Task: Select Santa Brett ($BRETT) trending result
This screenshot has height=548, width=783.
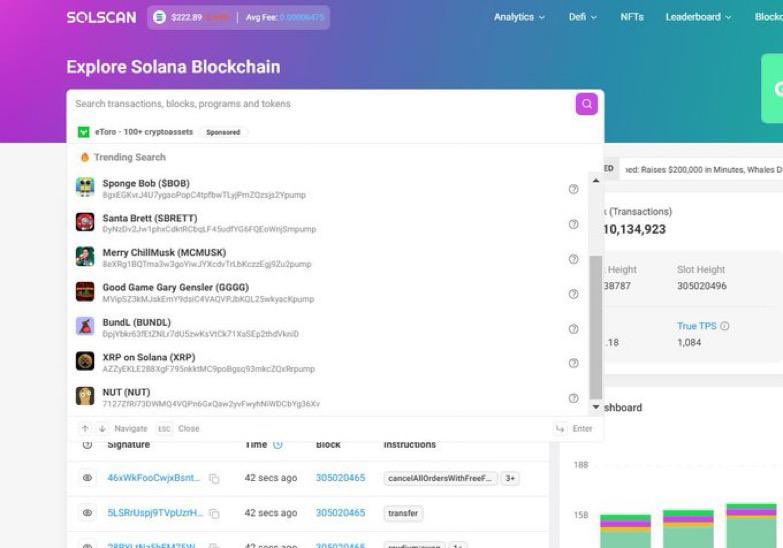Action: [328, 223]
